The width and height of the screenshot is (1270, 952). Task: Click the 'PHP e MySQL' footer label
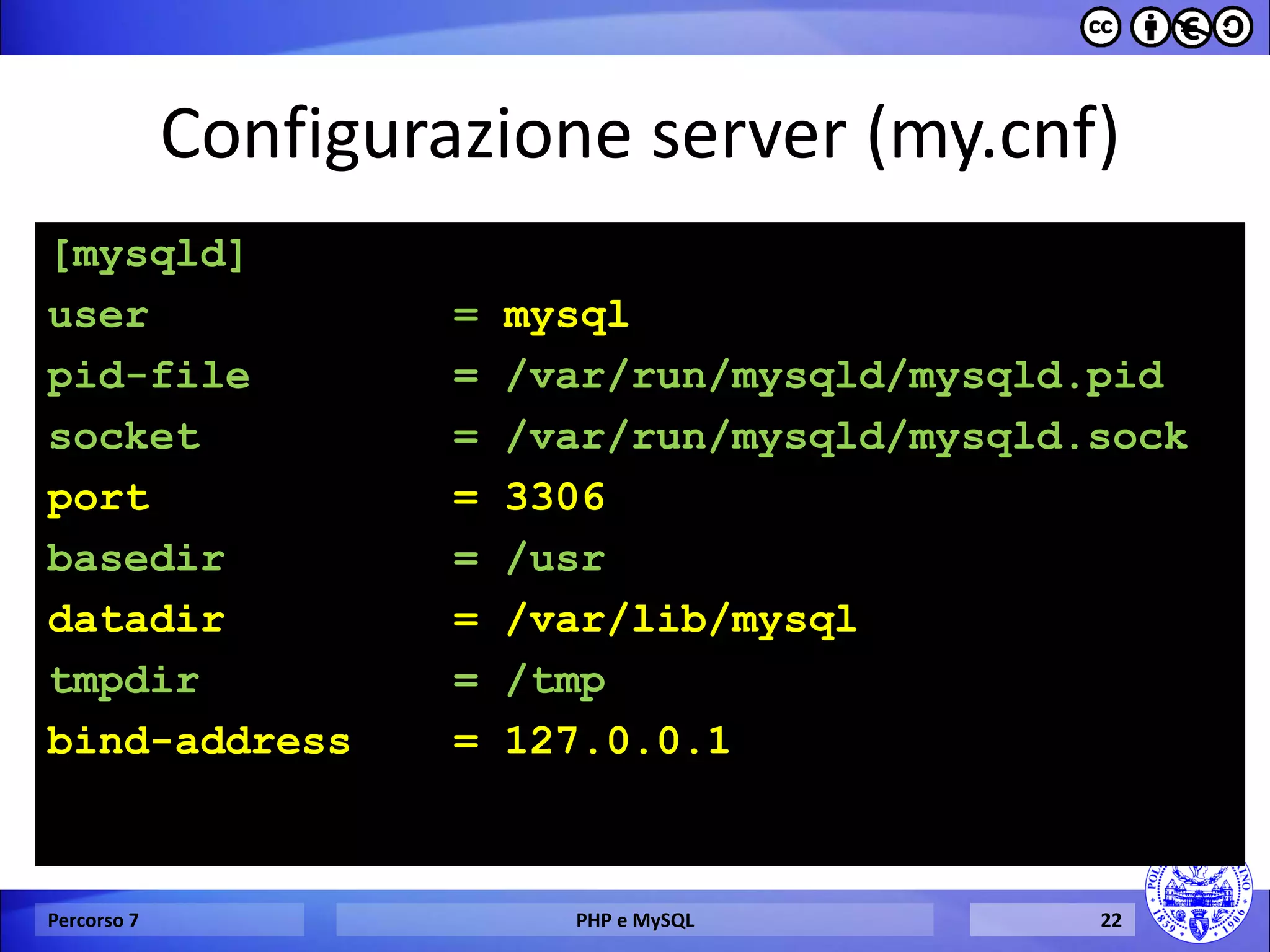click(635, 921)
